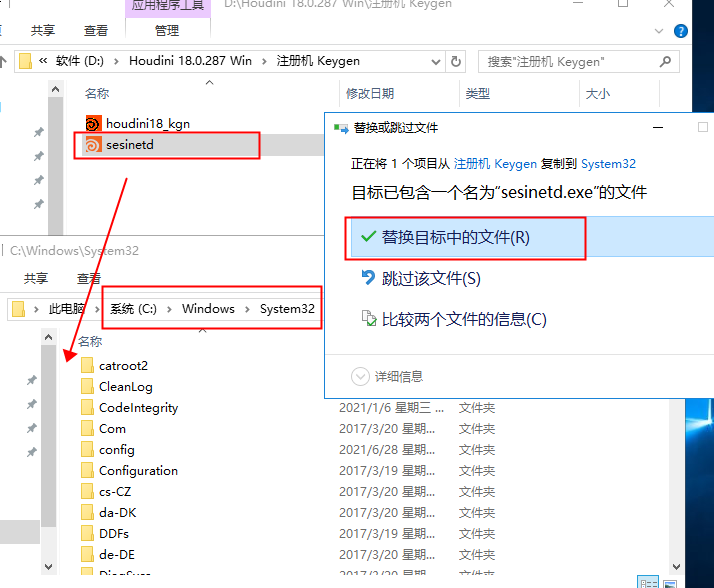714x588 pixels.
Task: Click the de-DE folder icon
Action: [x=87, y=554]
